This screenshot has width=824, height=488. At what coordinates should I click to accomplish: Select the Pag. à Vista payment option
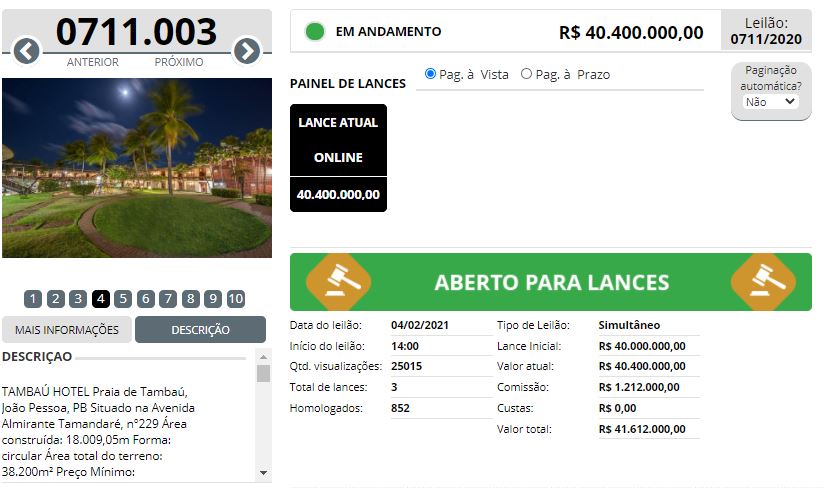[x=430, y=74]
